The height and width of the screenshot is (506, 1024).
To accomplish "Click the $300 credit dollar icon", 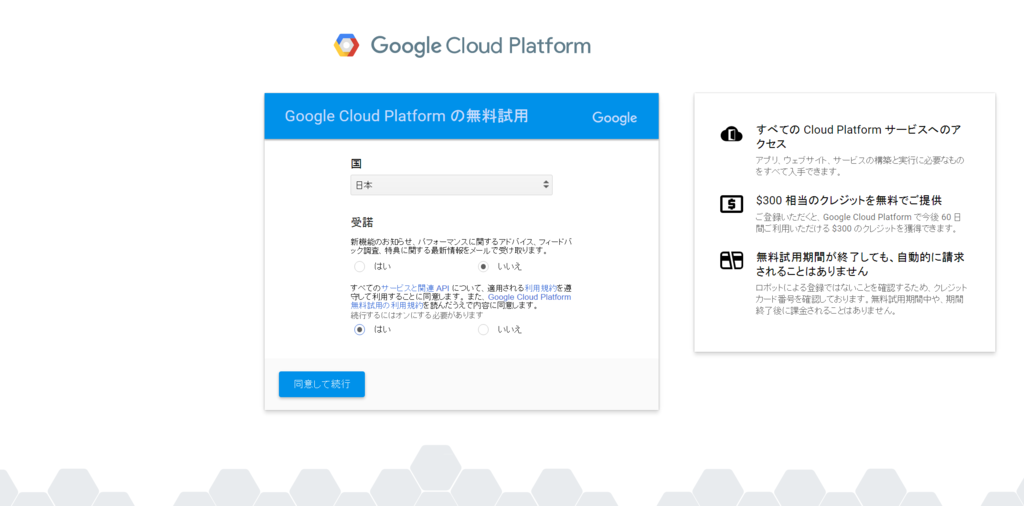I will pos(731,204).
